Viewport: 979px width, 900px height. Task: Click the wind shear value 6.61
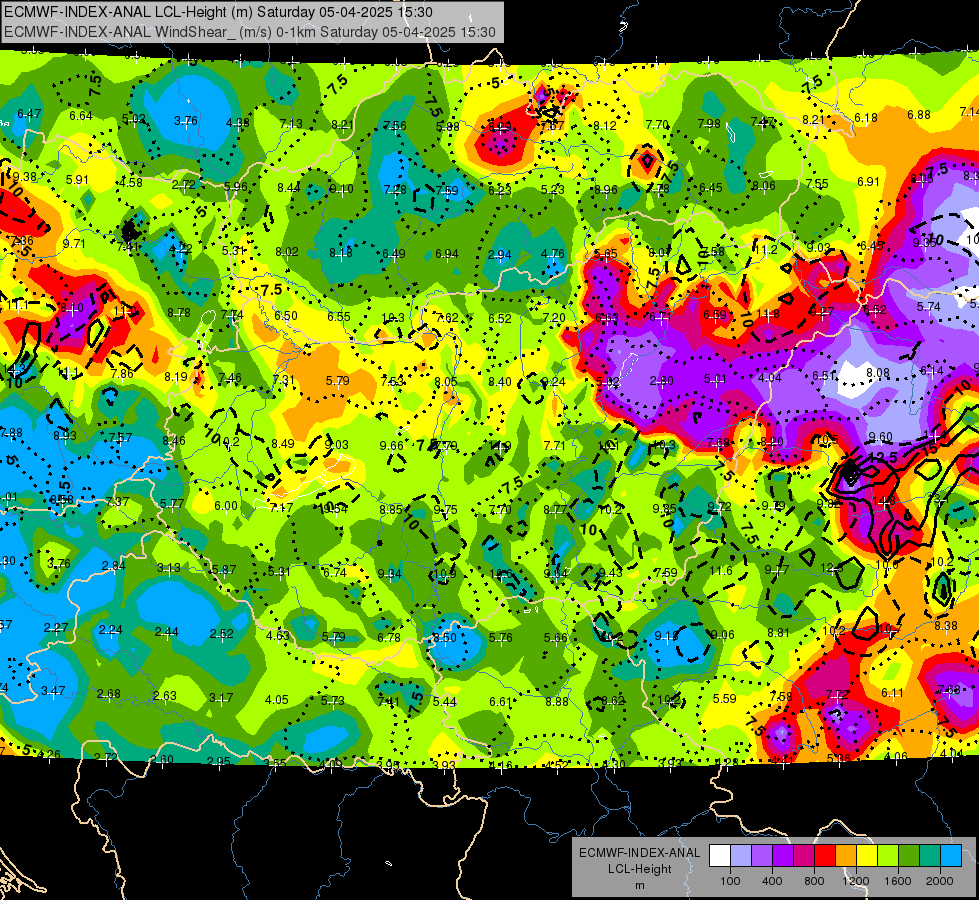coord(501,702)
